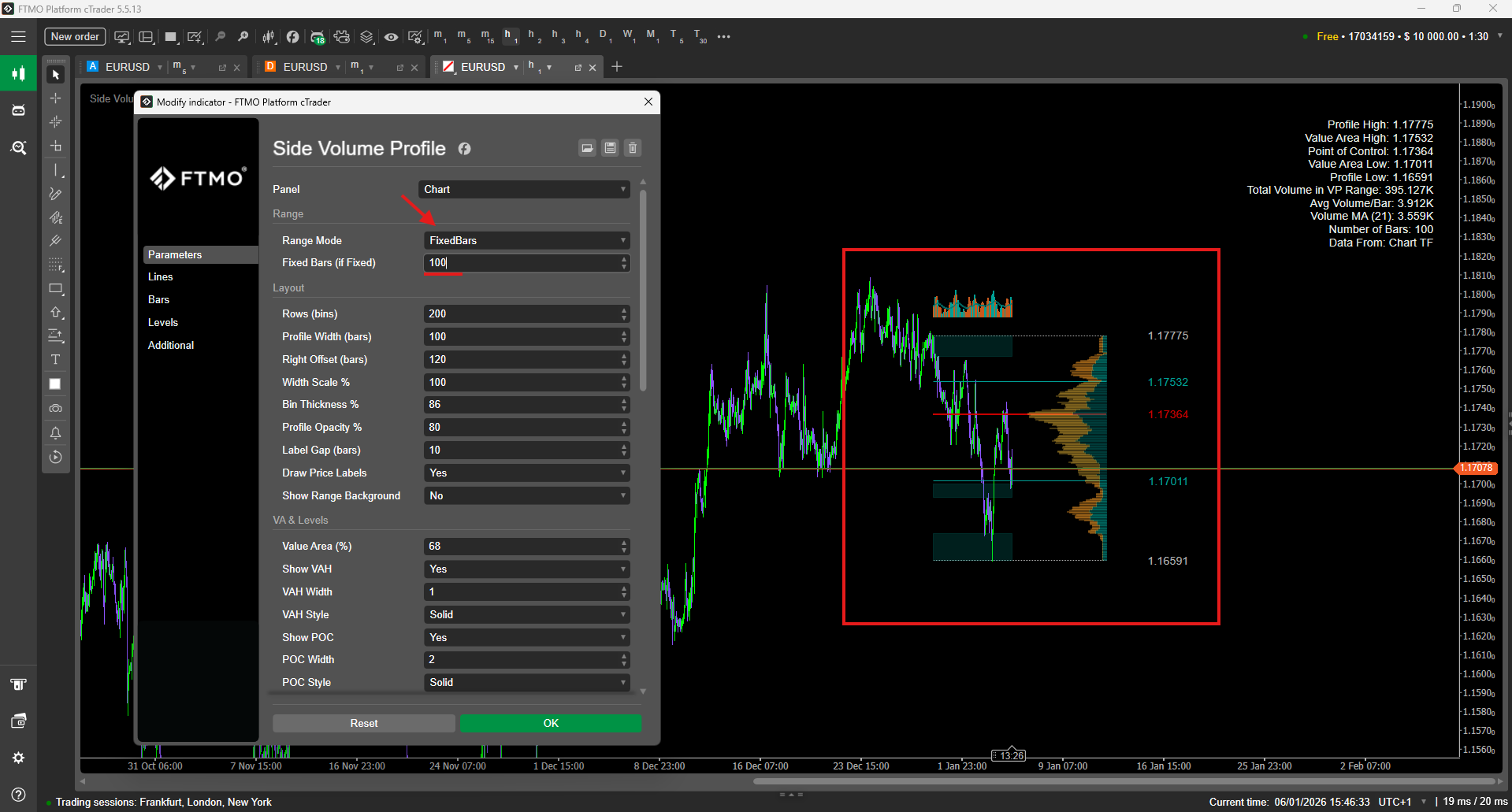
Task: Open the VAH Style dropdown
Action: point(526,615)
